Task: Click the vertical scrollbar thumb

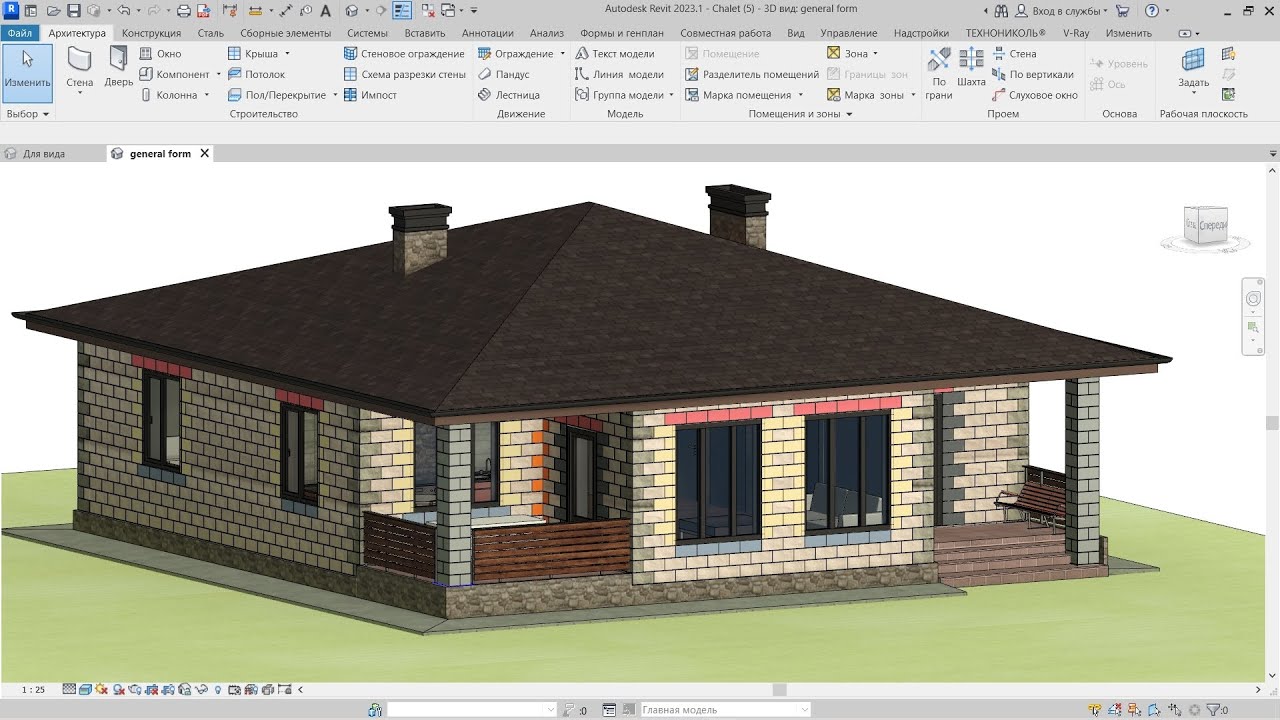Action: (x=1272, y=423)
